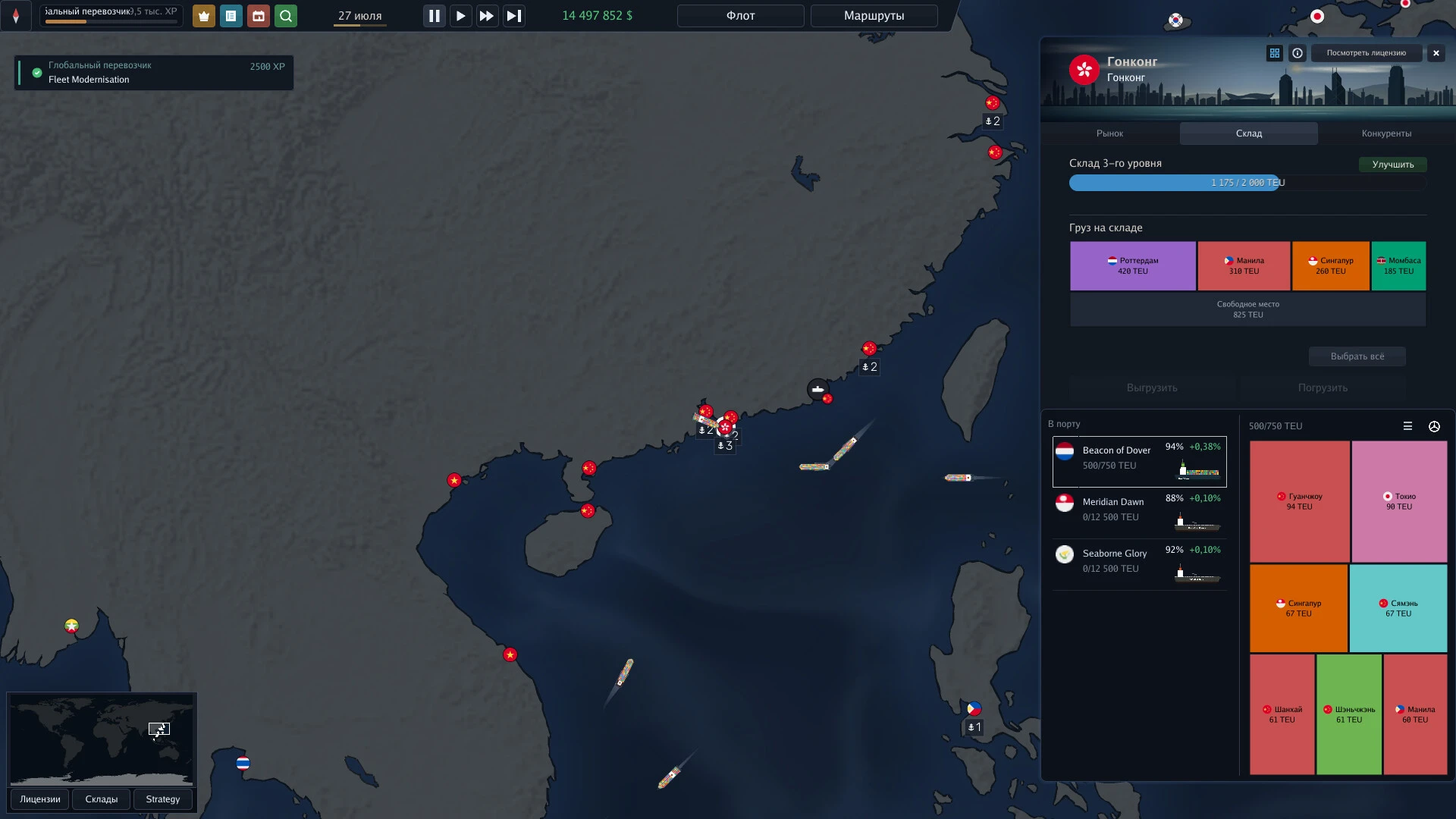This screenshot has height=819, width=1456.
Task: Click the warehouse capacity bar 1 175 / 2 000 TEU
Action: (x=1247, y=183)
